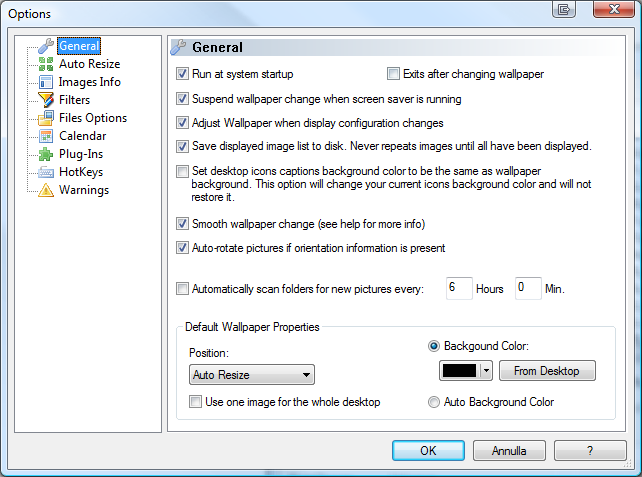Enable Automatically scan folders for new pictures
642x477 pixels.
point(182,289)
